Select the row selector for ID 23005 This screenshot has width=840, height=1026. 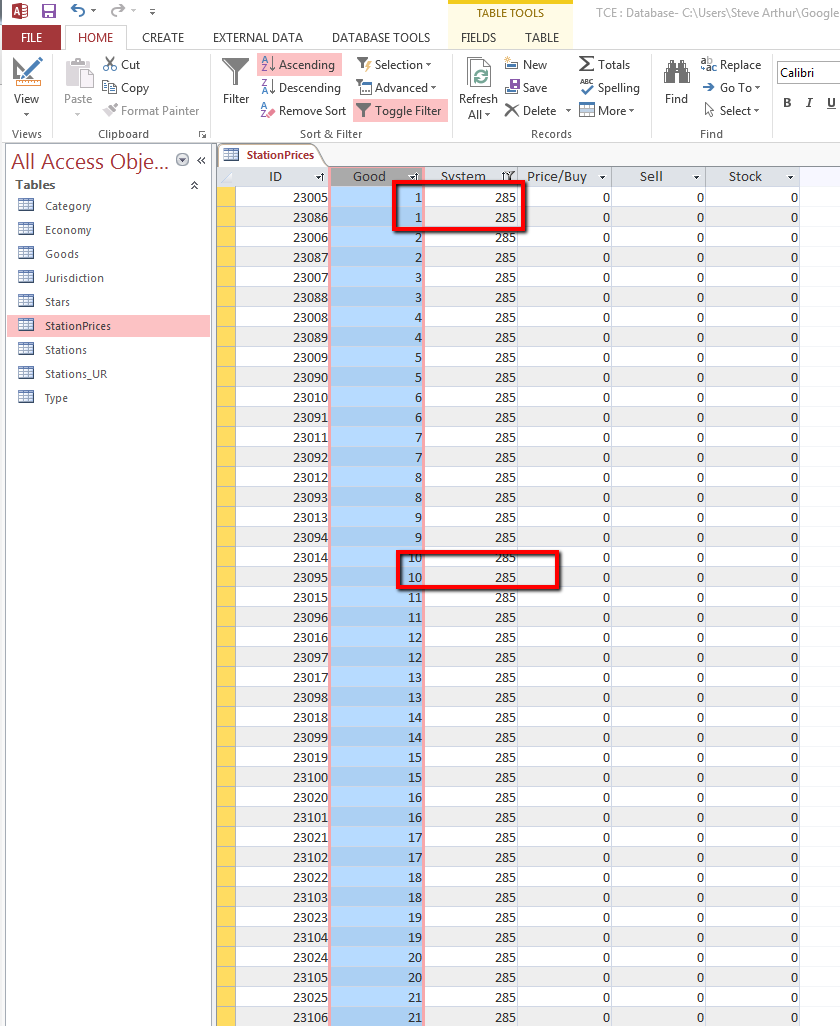[x=226, y=197]
